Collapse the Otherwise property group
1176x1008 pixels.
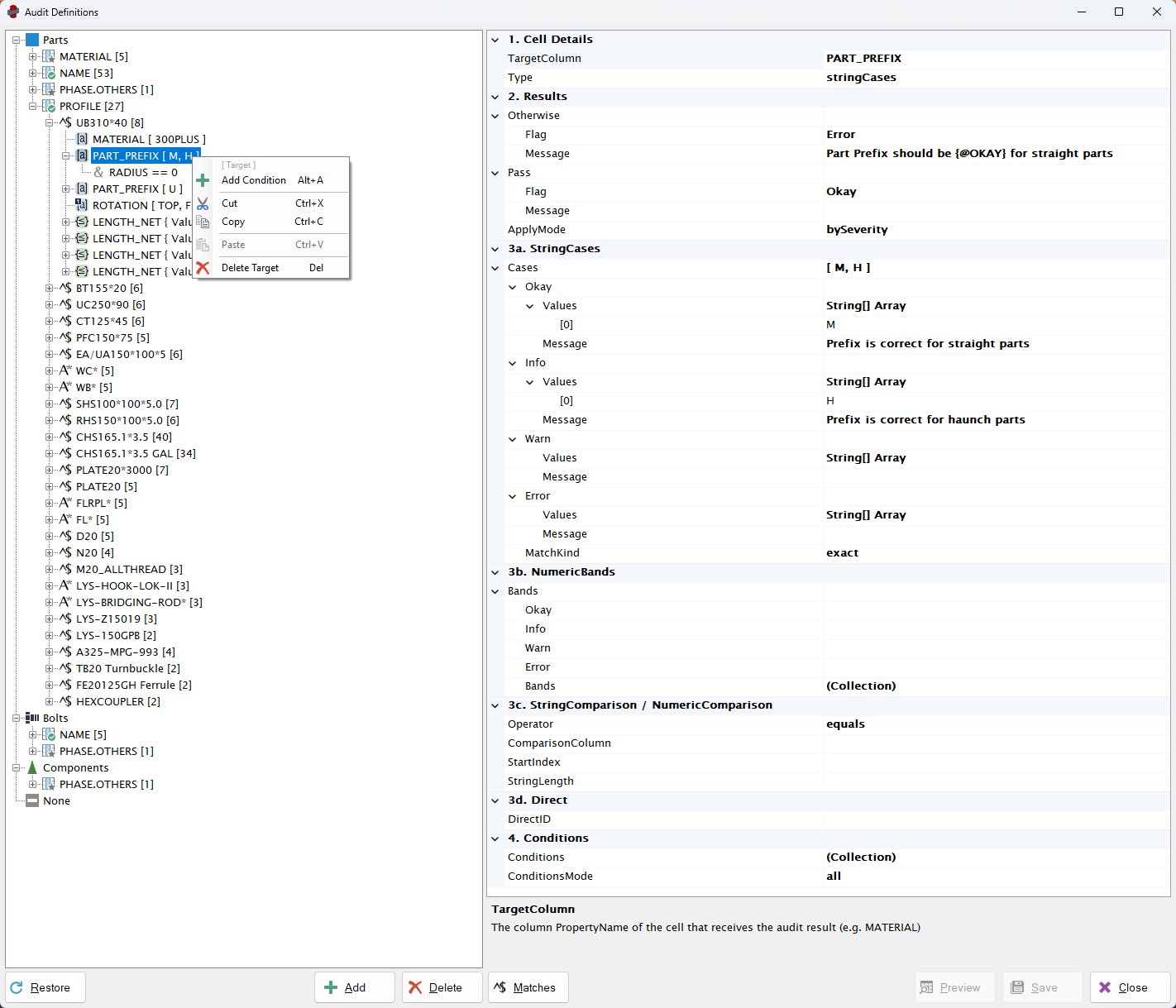click(x=495, y=116)
